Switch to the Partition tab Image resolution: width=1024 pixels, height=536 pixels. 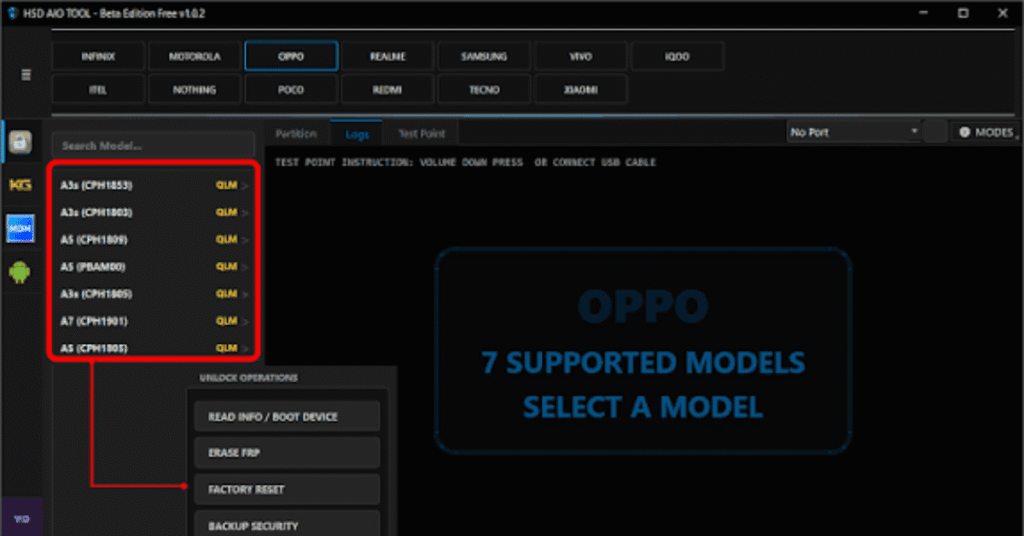pos(296,134)
